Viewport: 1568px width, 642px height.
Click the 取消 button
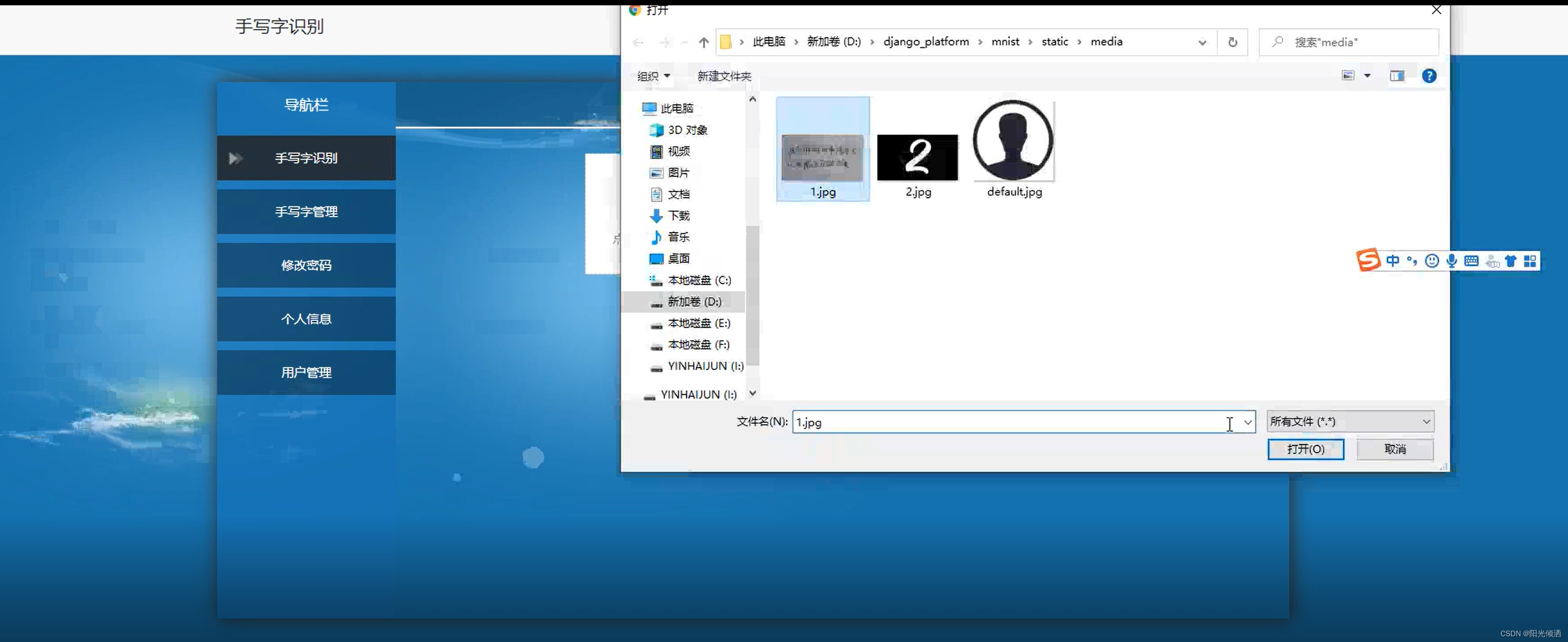[x=1395, y=449]
